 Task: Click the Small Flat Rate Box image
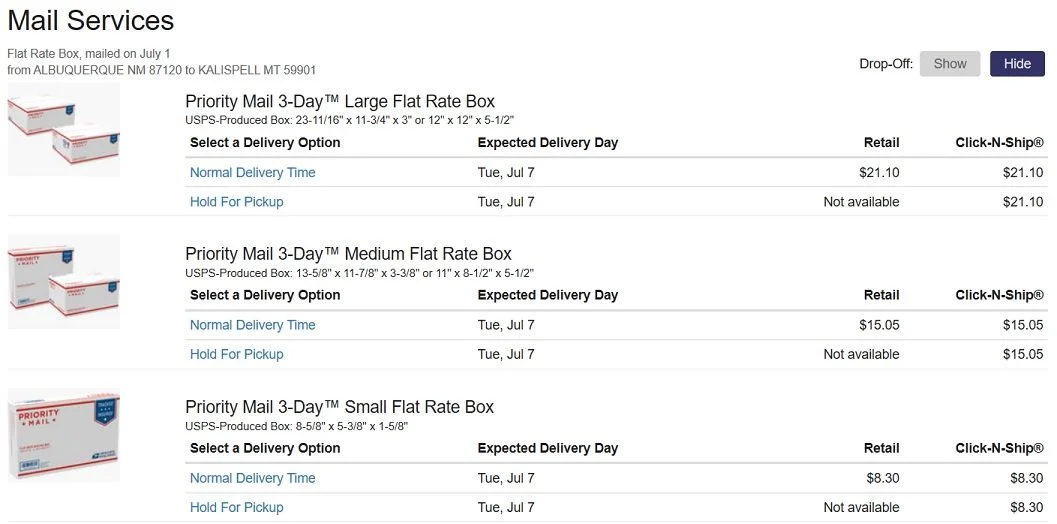pyautogui.click(x=64, y=435)
